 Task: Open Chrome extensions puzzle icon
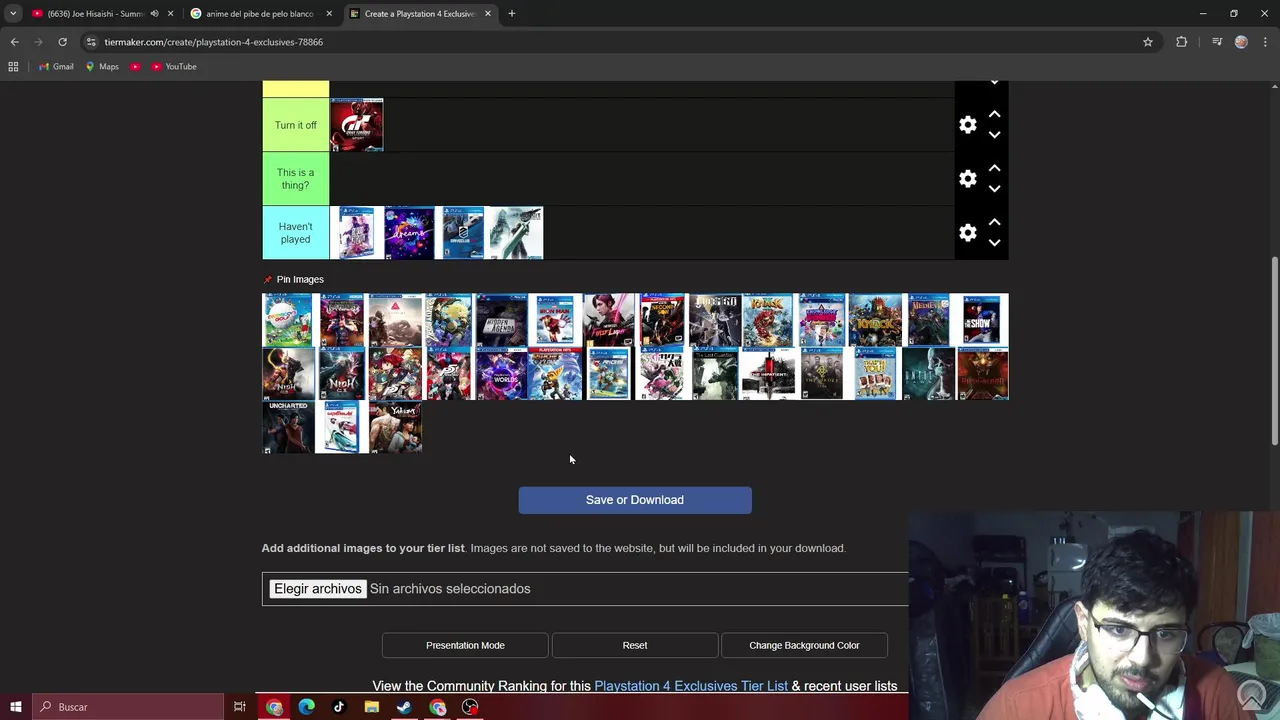click(1182, 42)
